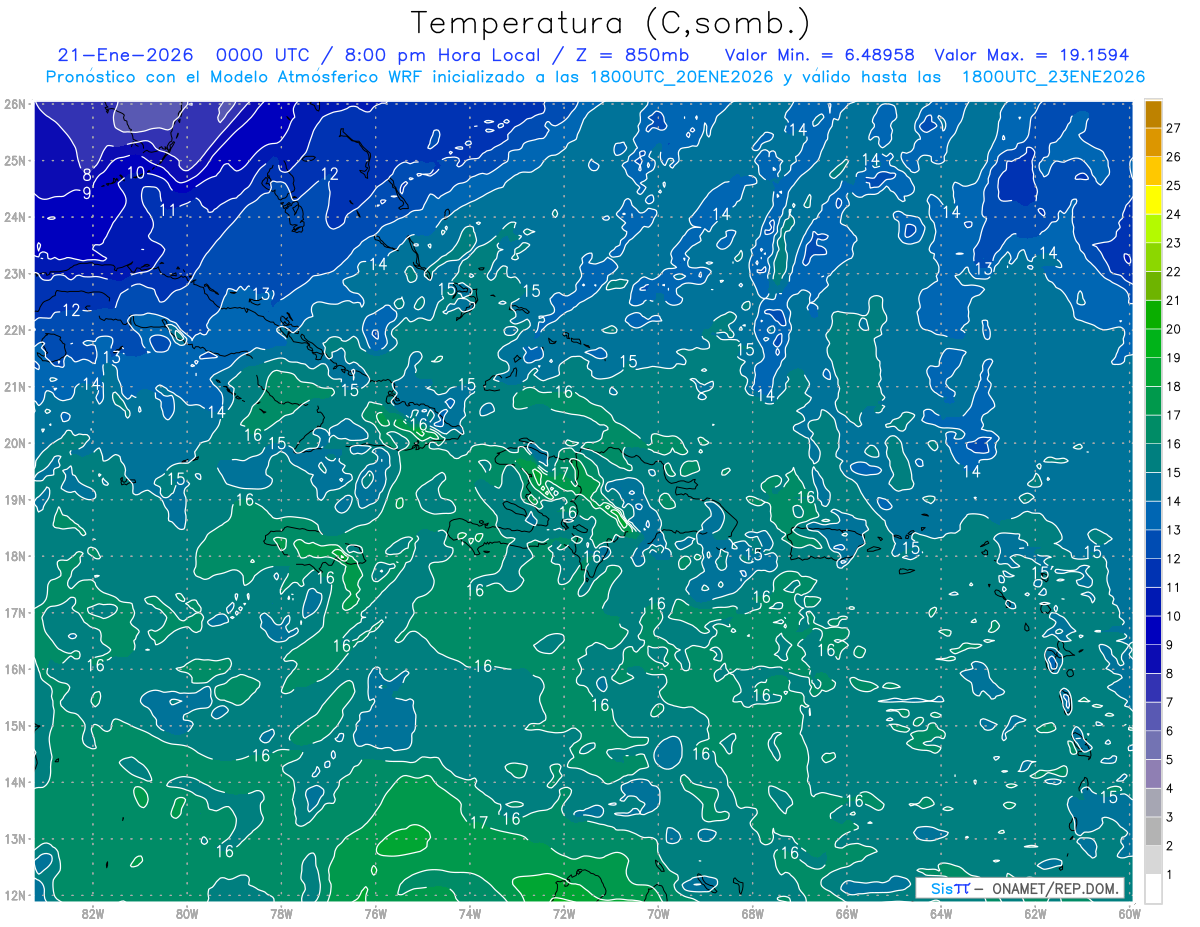Click the '66W' longitude axis label
1200x927 pixels.
click(847, 913)
